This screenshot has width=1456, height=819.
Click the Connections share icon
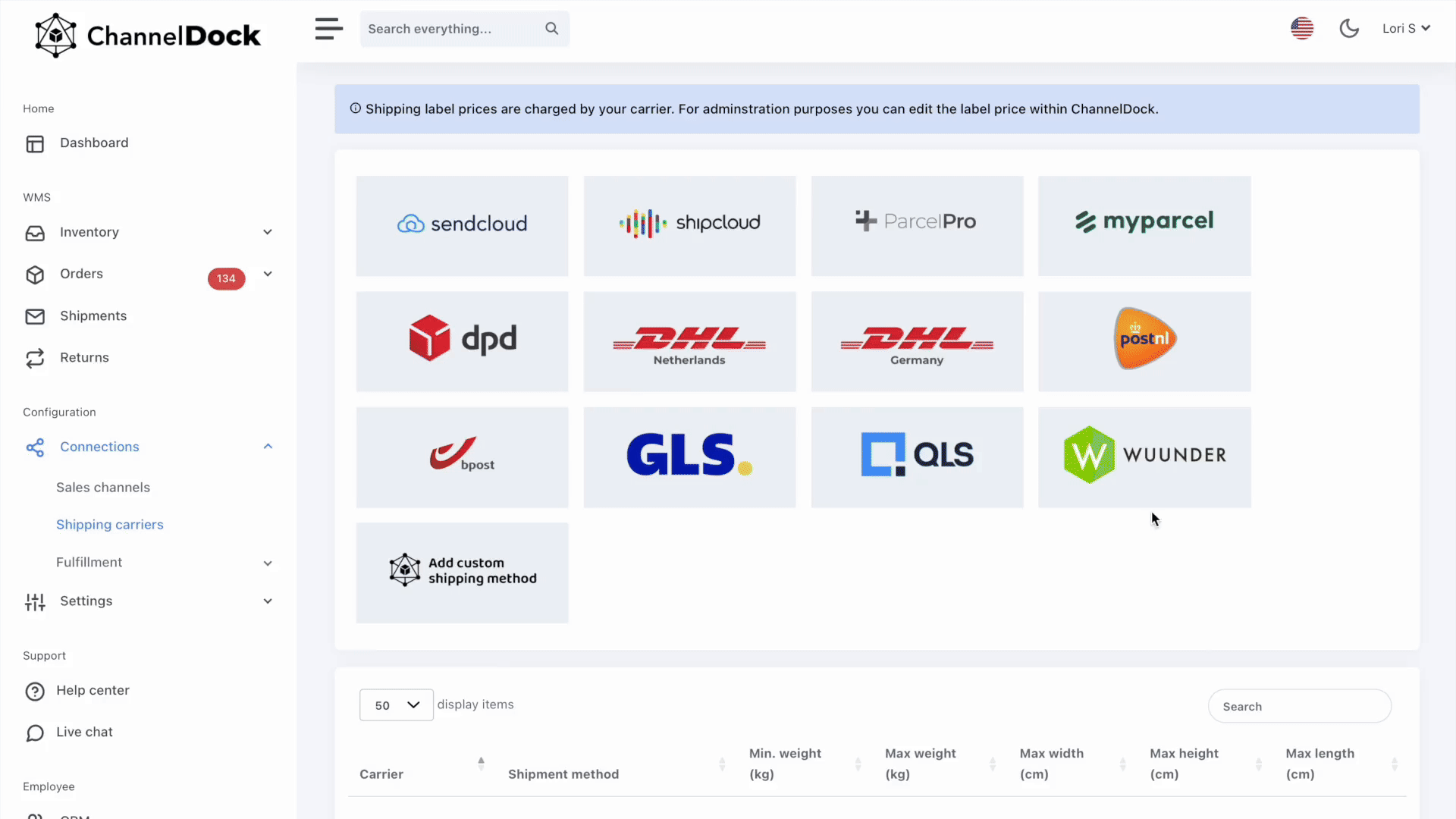pos(35,447)
